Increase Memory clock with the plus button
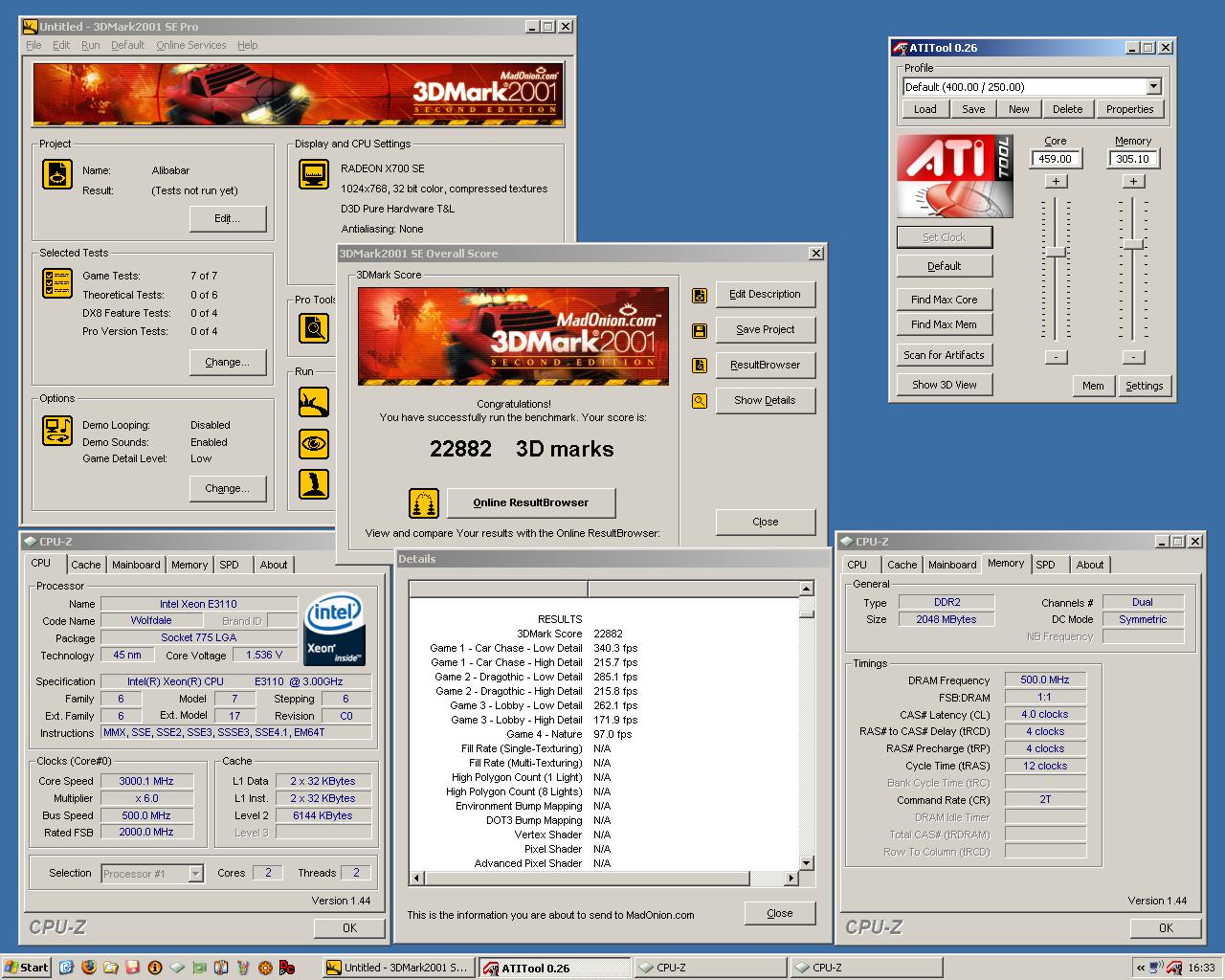This screenshot has height=980, width=1225. 1133,181
